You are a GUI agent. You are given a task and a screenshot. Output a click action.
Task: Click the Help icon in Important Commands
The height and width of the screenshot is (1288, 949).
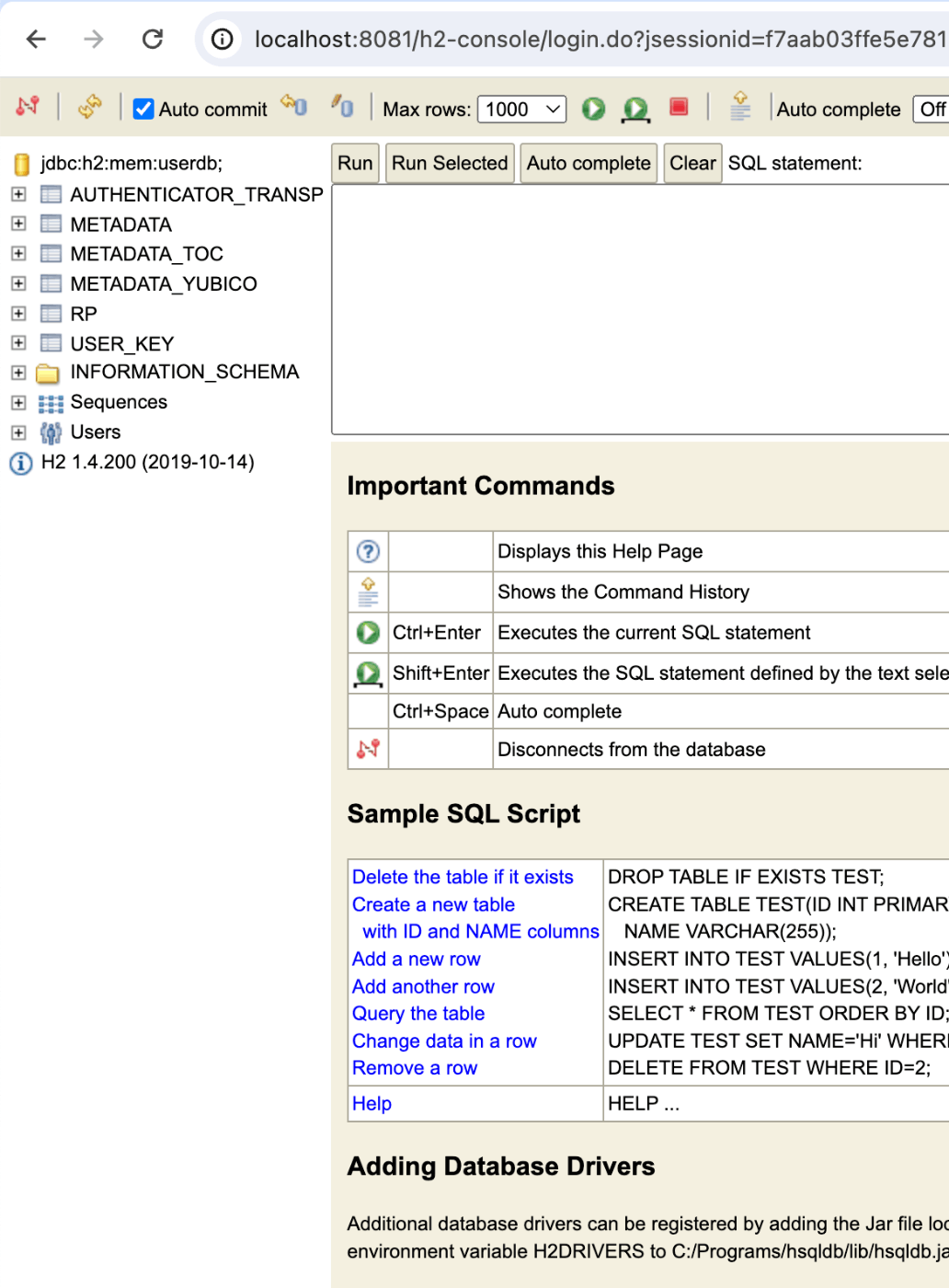(368, 551)
